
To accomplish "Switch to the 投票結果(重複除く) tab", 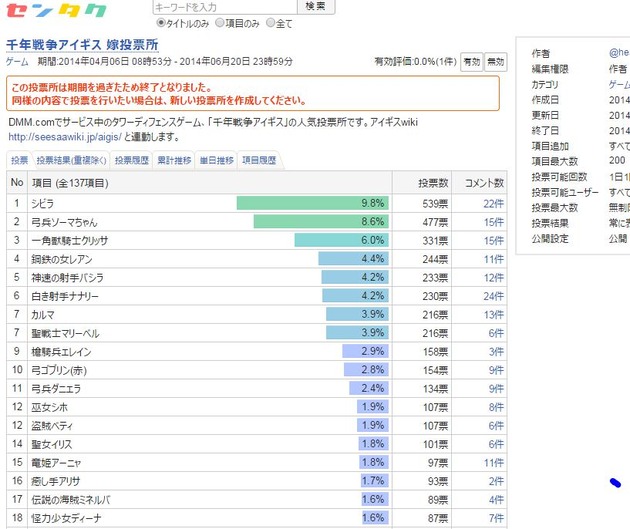I will (71, 160).
